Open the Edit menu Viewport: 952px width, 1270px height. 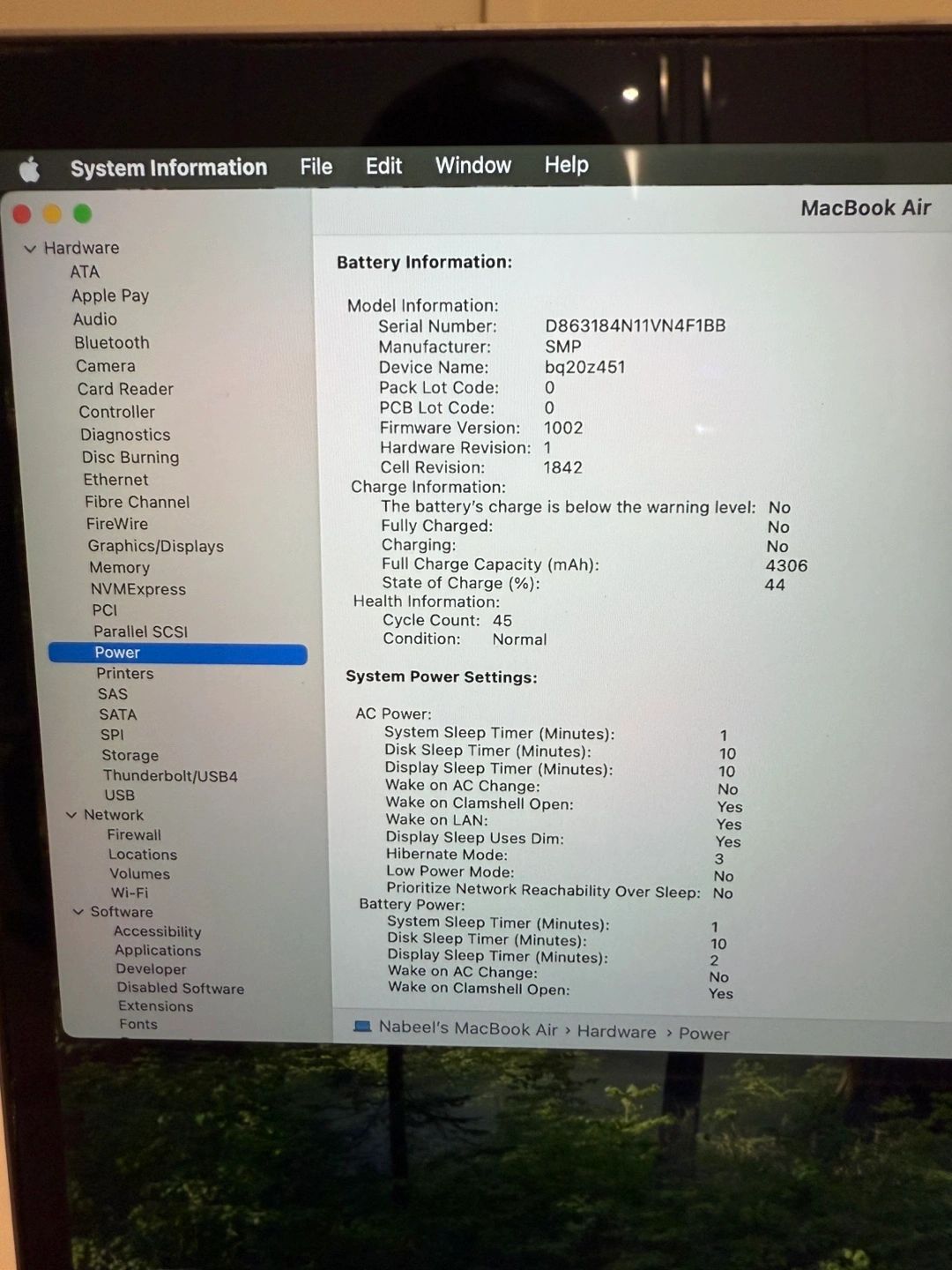(383, 166)
